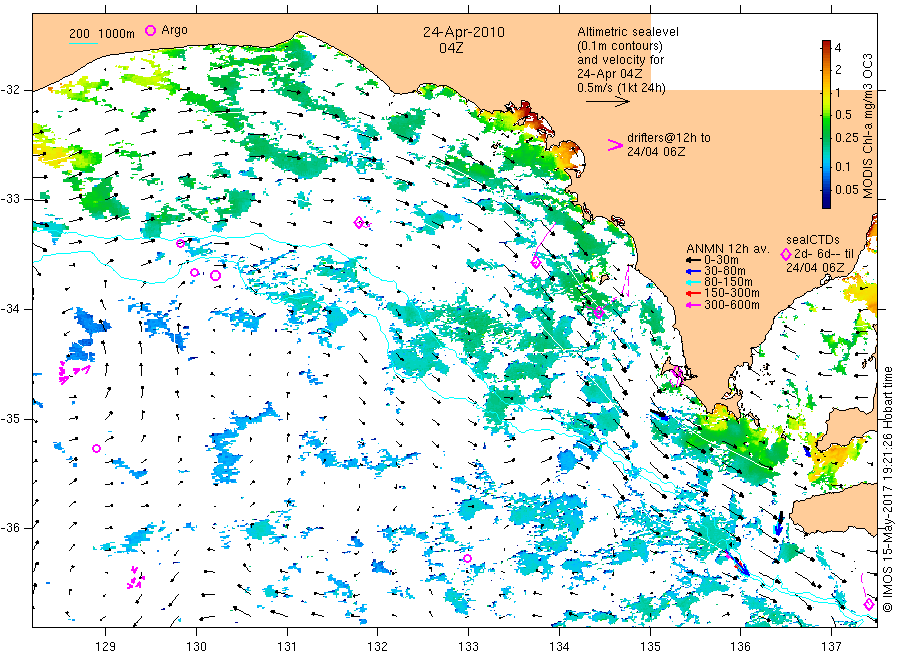Click the cyan 80-150m ANMN legend arrow
900x660 pixels.
(x=694, y=282)
